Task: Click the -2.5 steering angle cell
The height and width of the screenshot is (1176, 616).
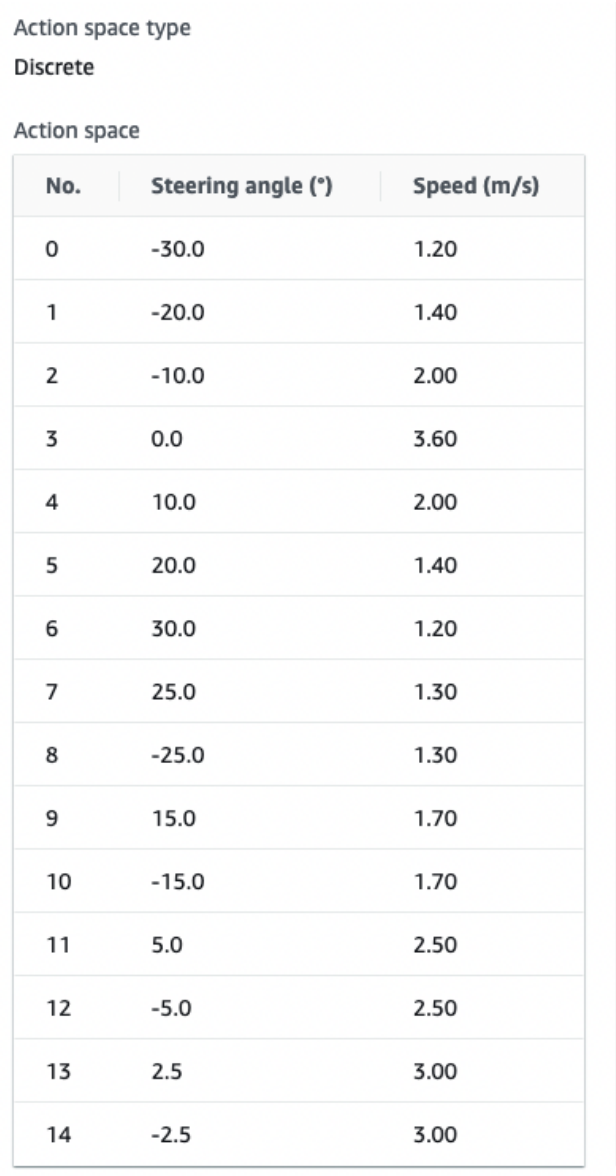Action: click(172, 1135)
